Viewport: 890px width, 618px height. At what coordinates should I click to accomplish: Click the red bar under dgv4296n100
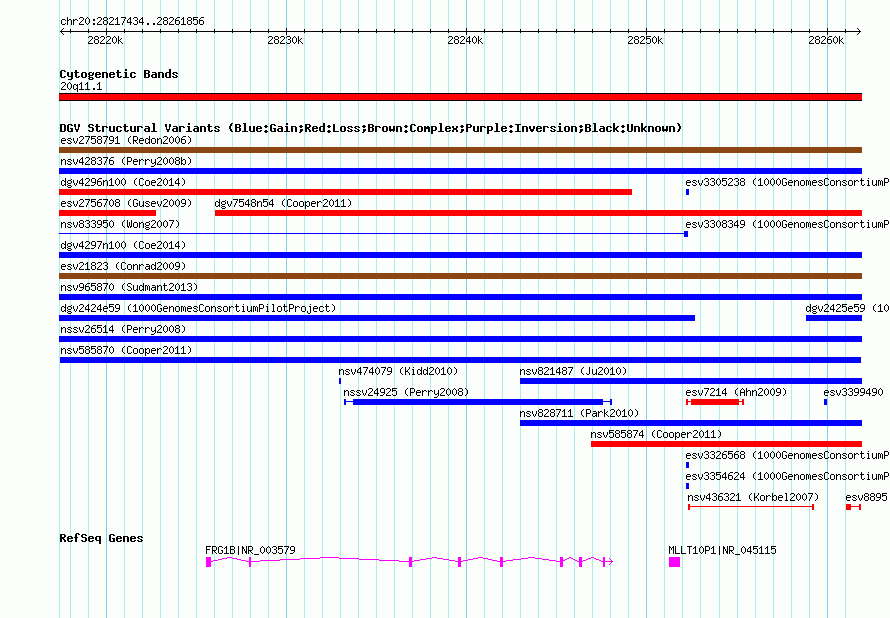tap(346, 192)
